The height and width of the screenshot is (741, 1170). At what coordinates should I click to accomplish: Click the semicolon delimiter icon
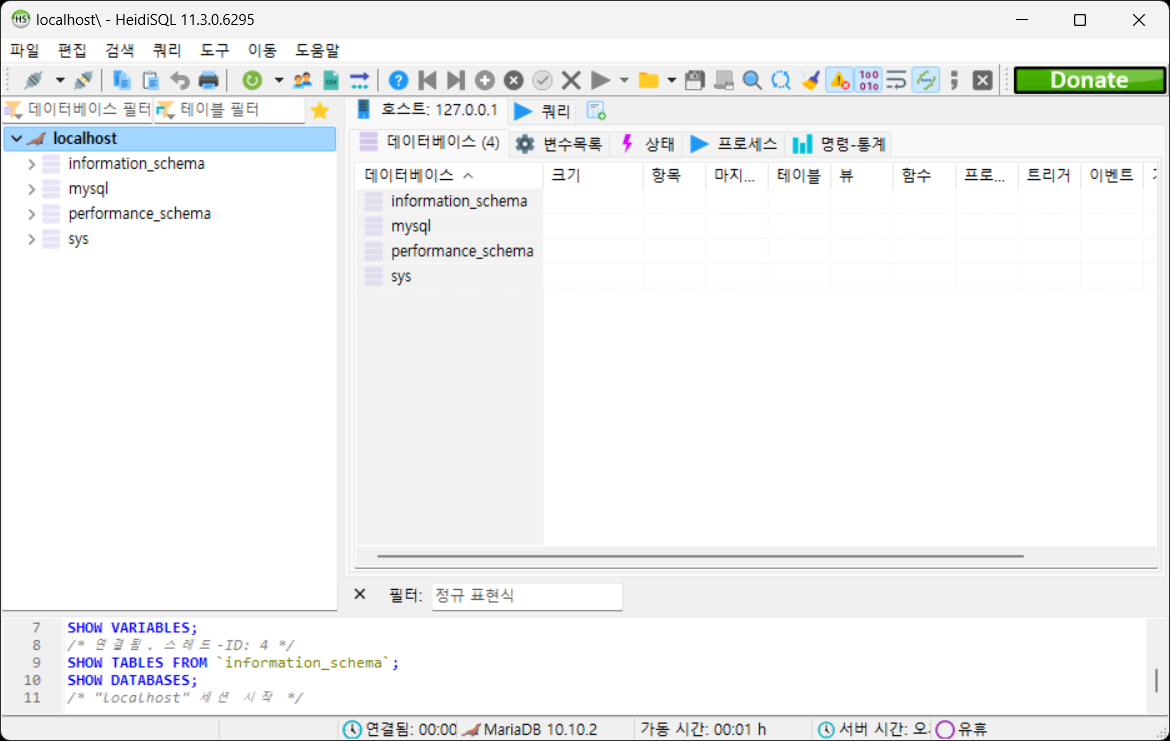coord(954,80)
